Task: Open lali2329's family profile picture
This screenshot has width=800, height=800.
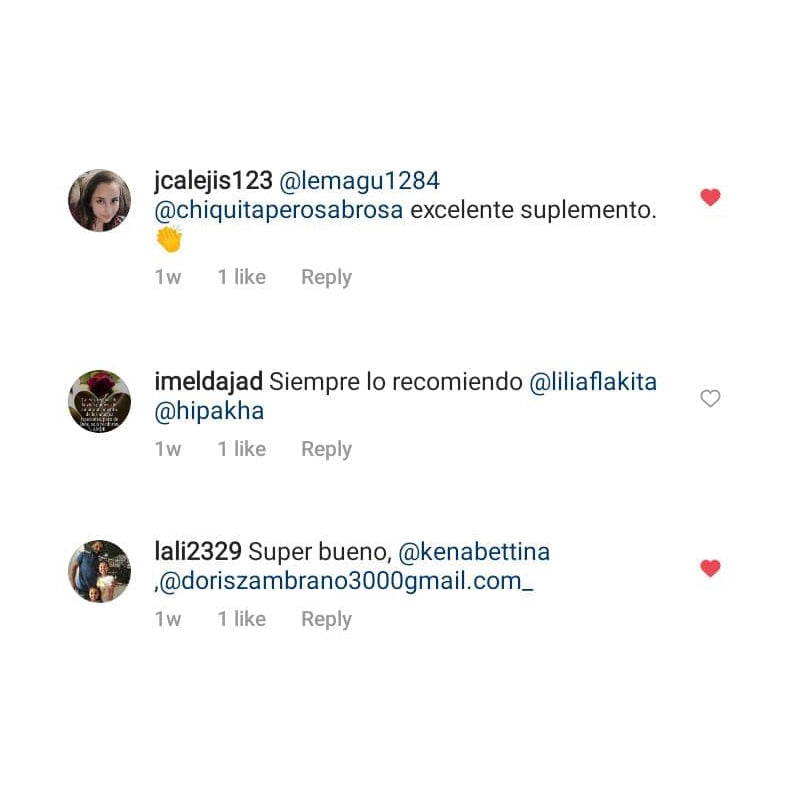Action: coord(99,571)
